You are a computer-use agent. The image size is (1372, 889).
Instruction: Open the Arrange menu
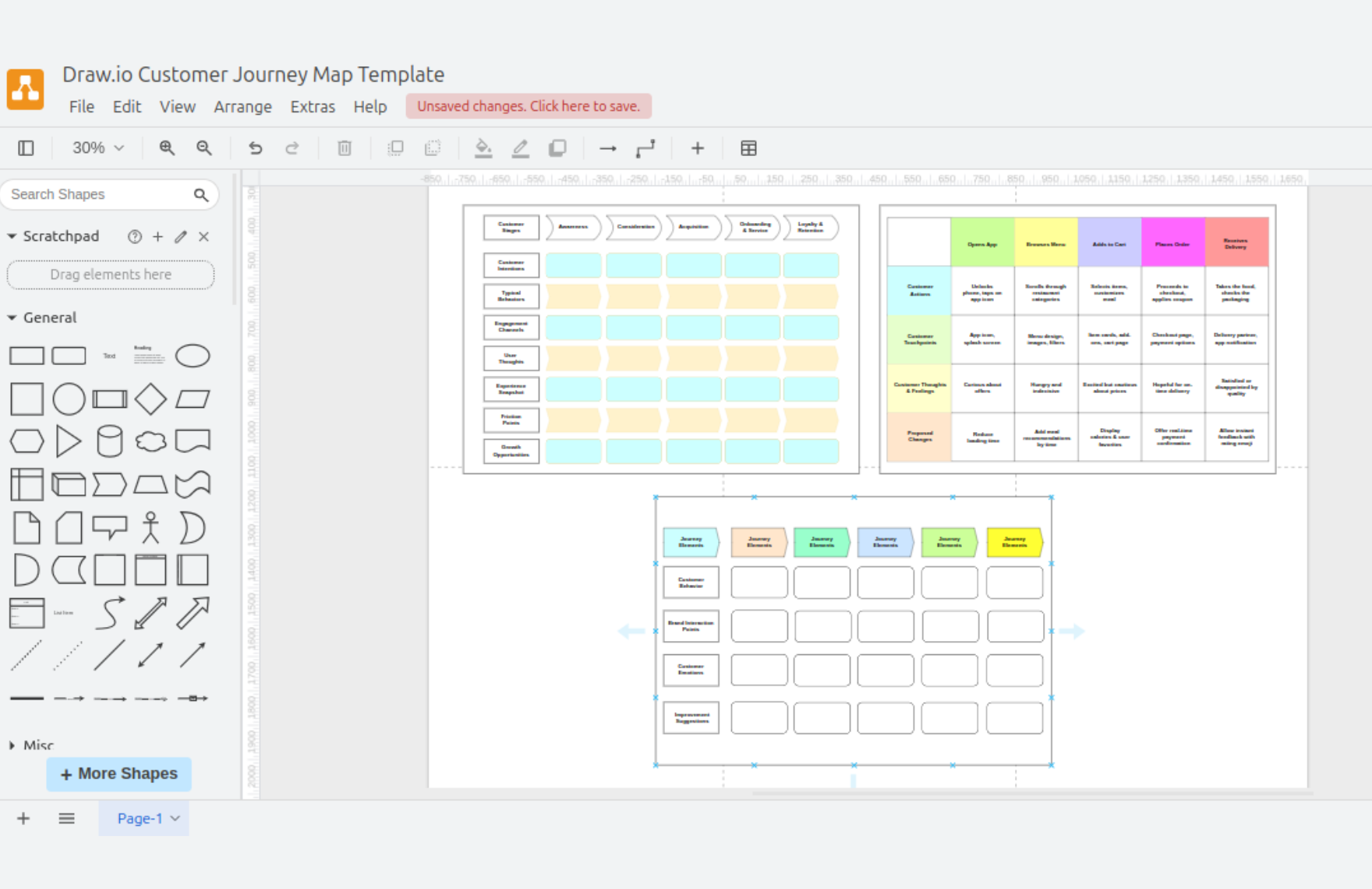242,107
